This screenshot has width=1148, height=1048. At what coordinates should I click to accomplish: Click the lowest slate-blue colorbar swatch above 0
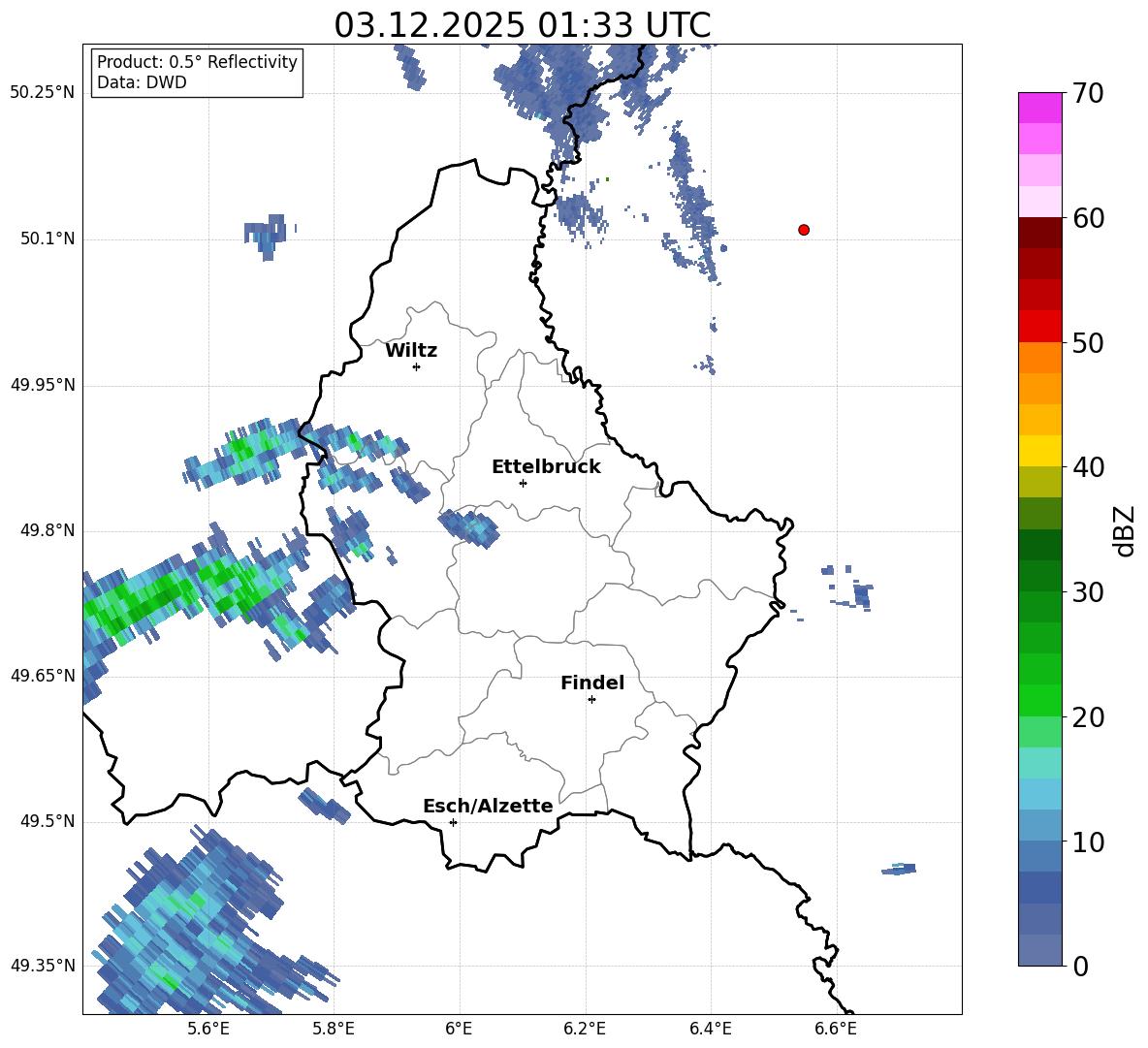pyautogui.click(x=1039, y=950)
